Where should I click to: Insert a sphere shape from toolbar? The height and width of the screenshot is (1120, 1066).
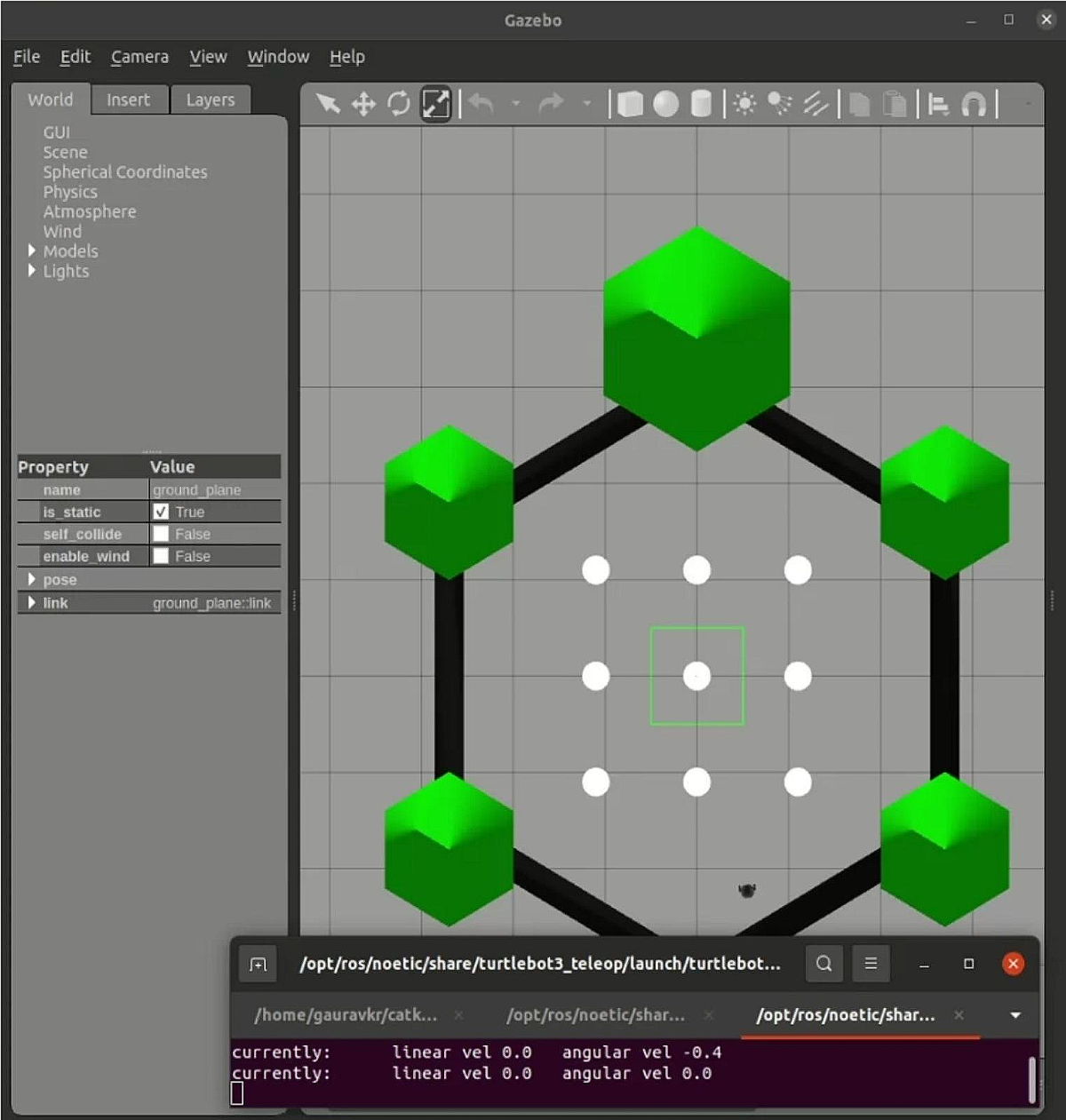(665, 104)
